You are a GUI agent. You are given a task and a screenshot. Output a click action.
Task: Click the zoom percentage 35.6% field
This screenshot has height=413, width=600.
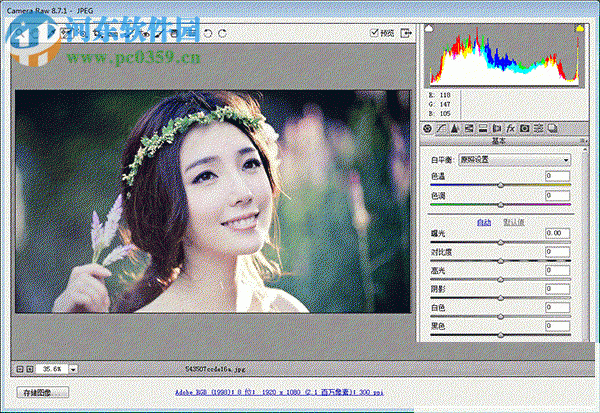tap(52, 369)
